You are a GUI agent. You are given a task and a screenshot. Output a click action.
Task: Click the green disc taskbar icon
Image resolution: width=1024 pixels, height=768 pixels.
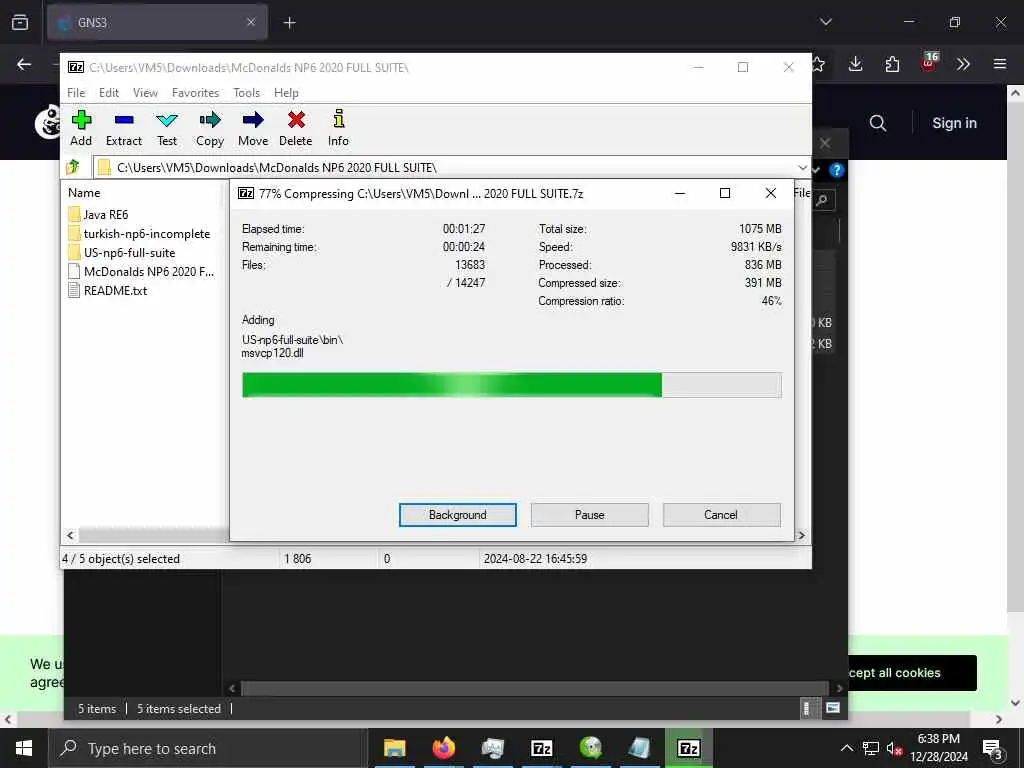[x=590, y=748]
